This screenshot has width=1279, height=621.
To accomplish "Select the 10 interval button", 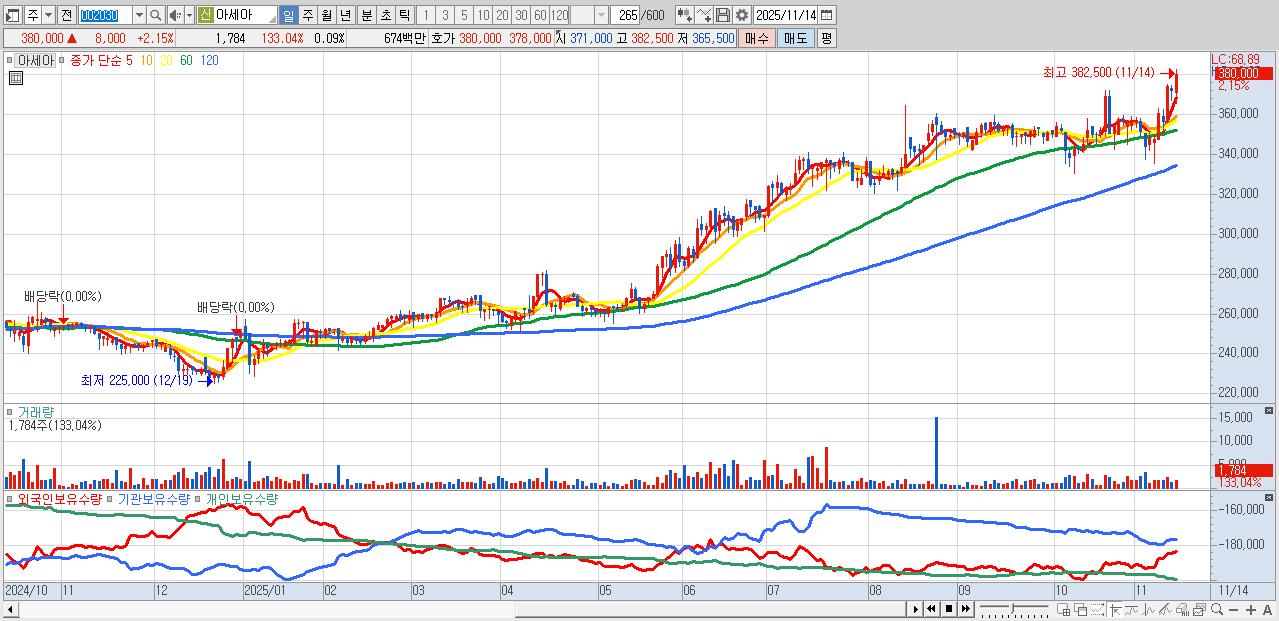I will [482, 15].
